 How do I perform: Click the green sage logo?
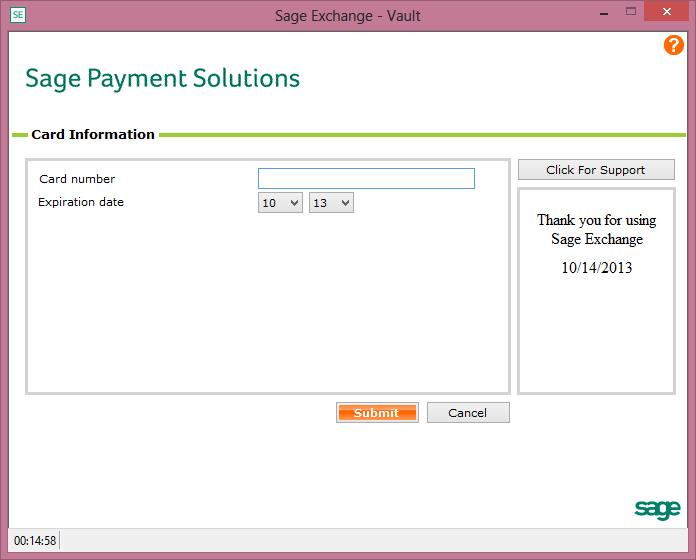point(657,509)
